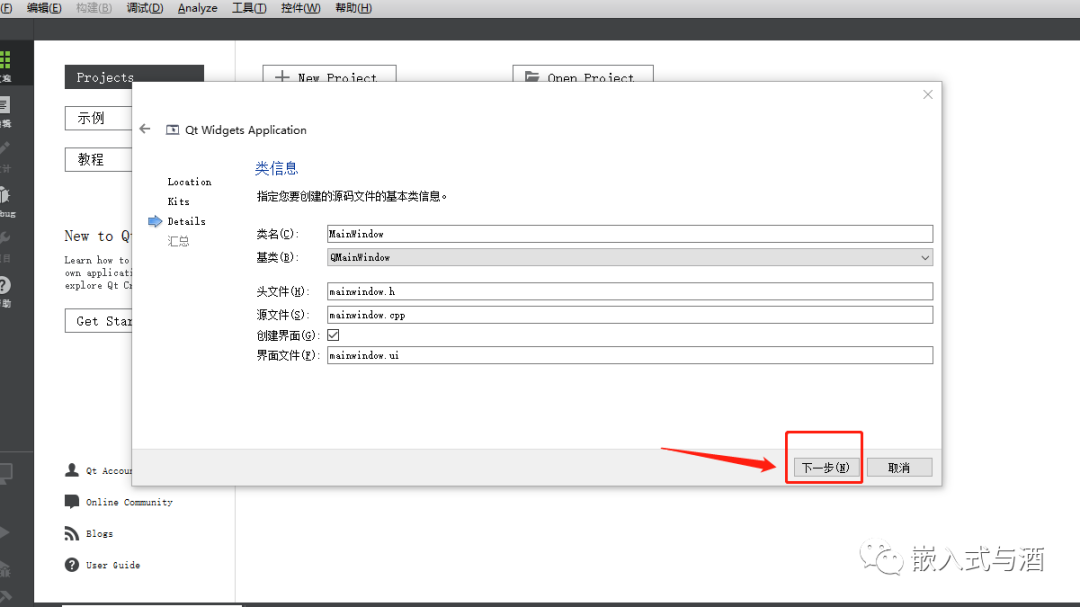
Task: Open the 编辑(E) menu
Action: (x=44, y=8)
